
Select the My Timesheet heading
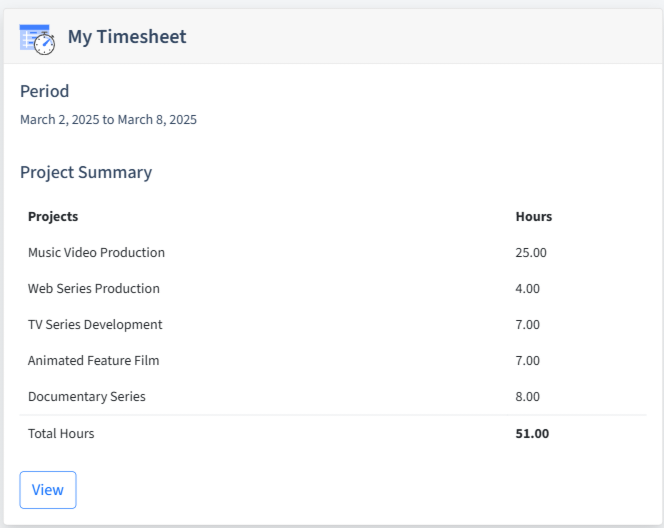pyautogui.click(x=127, y=37)
